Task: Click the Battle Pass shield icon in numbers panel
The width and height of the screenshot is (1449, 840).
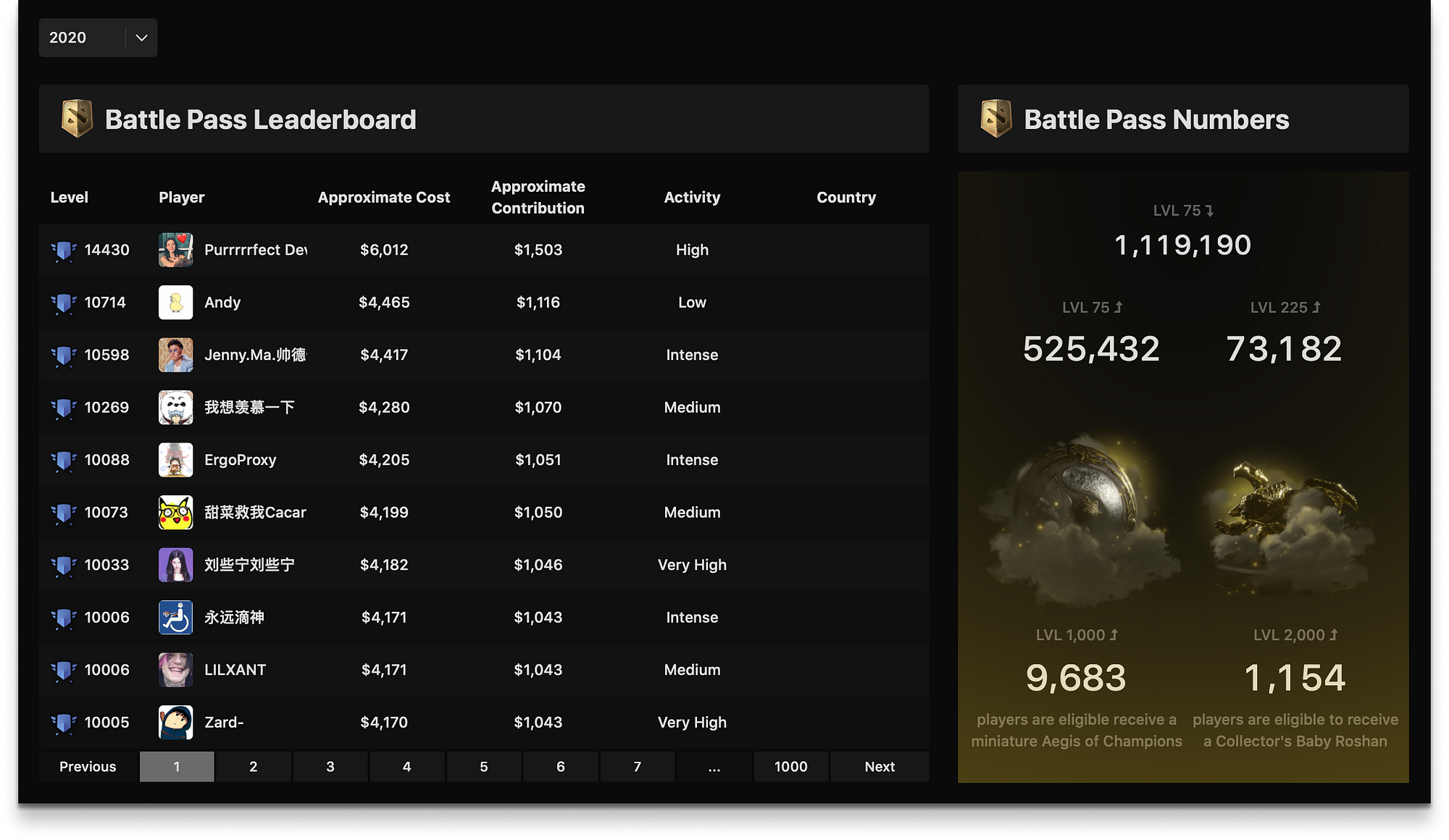Action: [996, 117]
